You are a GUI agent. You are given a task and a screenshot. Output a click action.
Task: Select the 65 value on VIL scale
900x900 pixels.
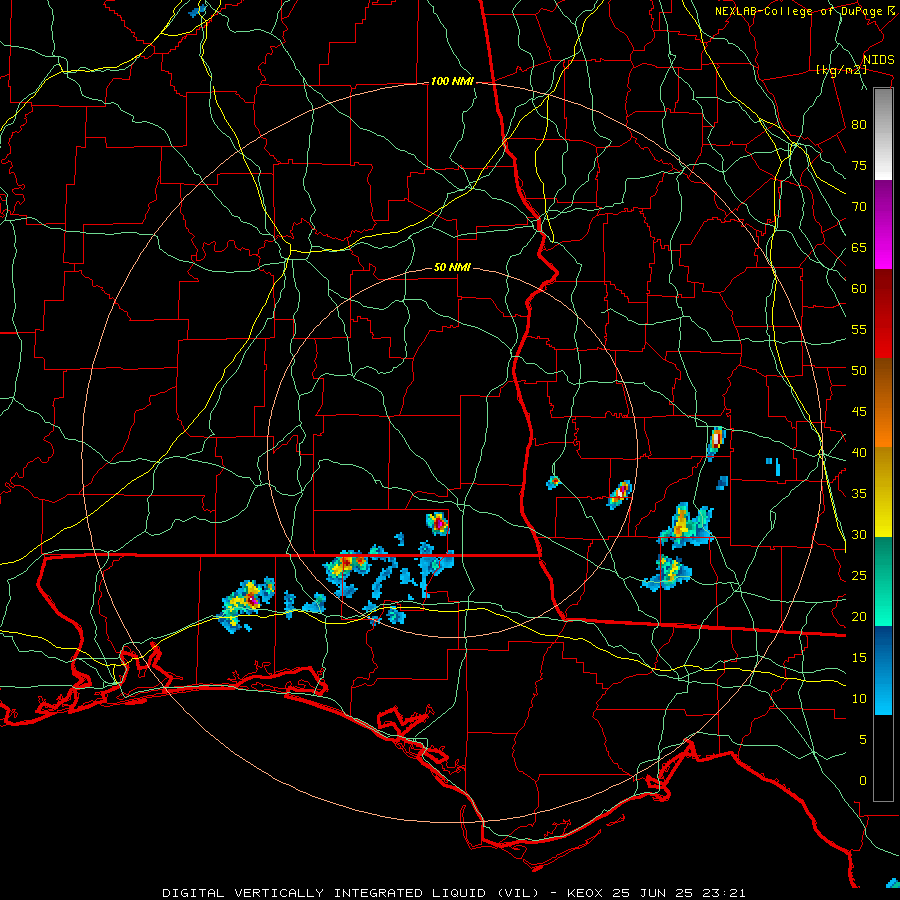pyautogui.click(x=859, y=248)
